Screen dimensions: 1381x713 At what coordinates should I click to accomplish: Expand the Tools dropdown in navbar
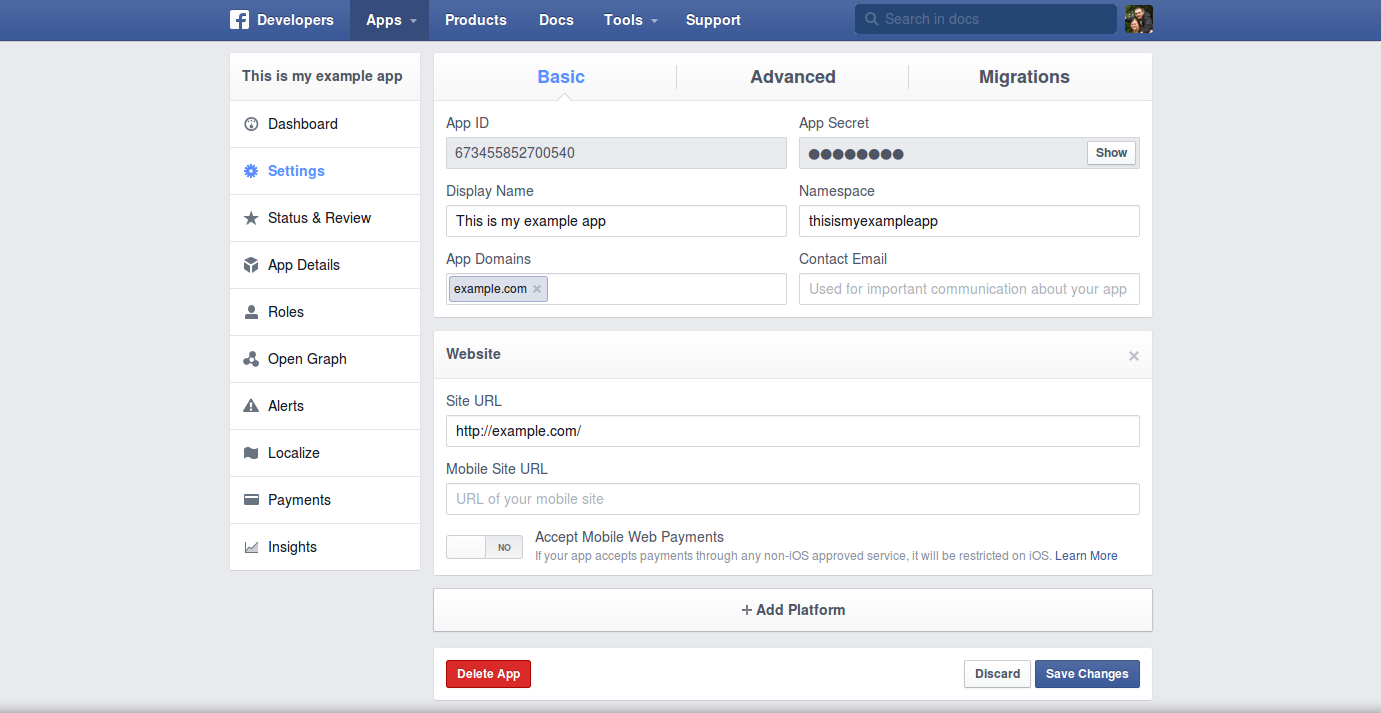630,20
